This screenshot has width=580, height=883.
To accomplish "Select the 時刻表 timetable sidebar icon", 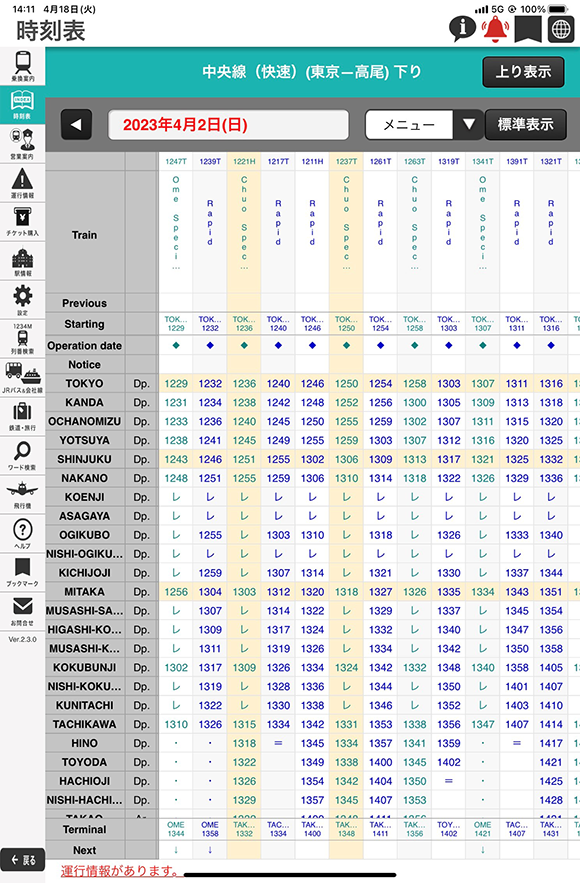I will pyautogui.click(x=23, y=105).
